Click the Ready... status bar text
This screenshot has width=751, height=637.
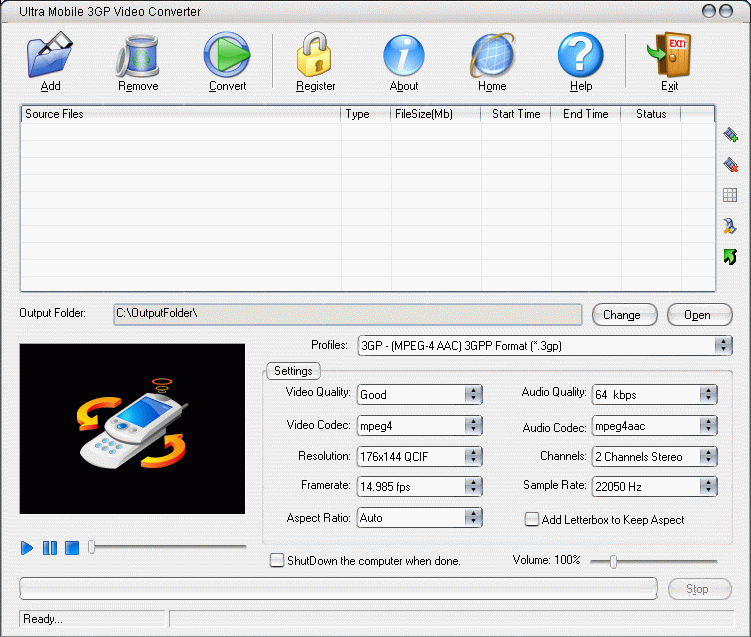pyautogui.click(x=43, y=619)
